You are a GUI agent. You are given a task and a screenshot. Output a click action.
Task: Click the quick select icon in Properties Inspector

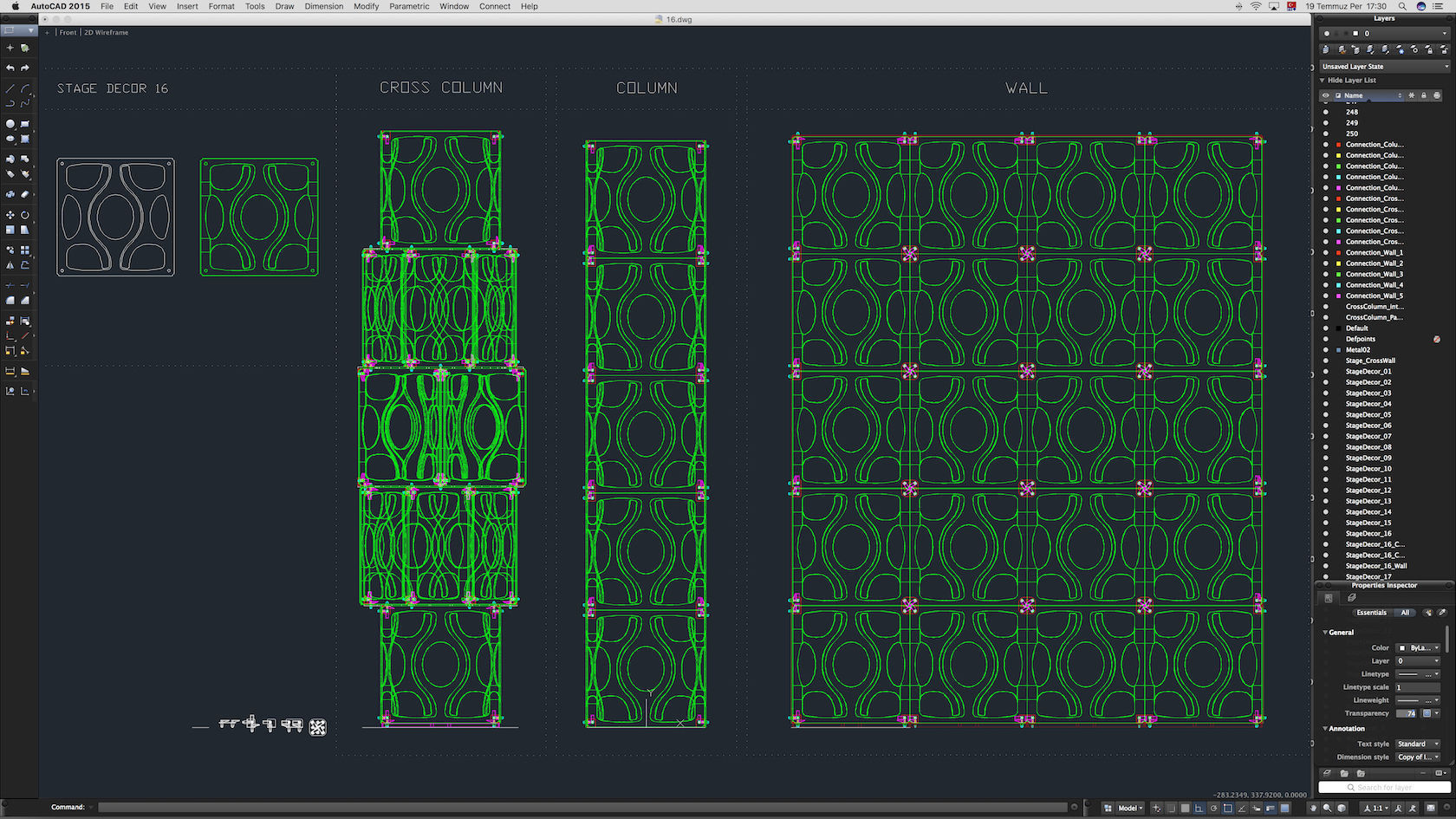[1427, 613]
